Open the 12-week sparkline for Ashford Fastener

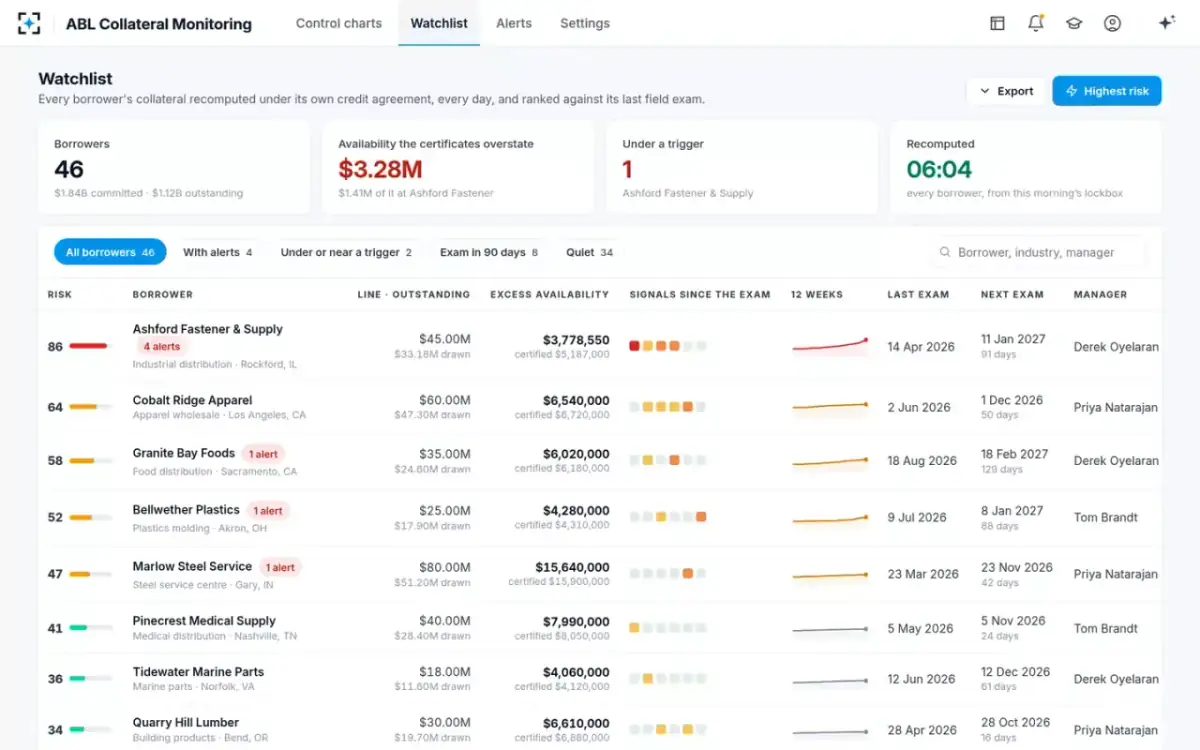tap(830, 346)
